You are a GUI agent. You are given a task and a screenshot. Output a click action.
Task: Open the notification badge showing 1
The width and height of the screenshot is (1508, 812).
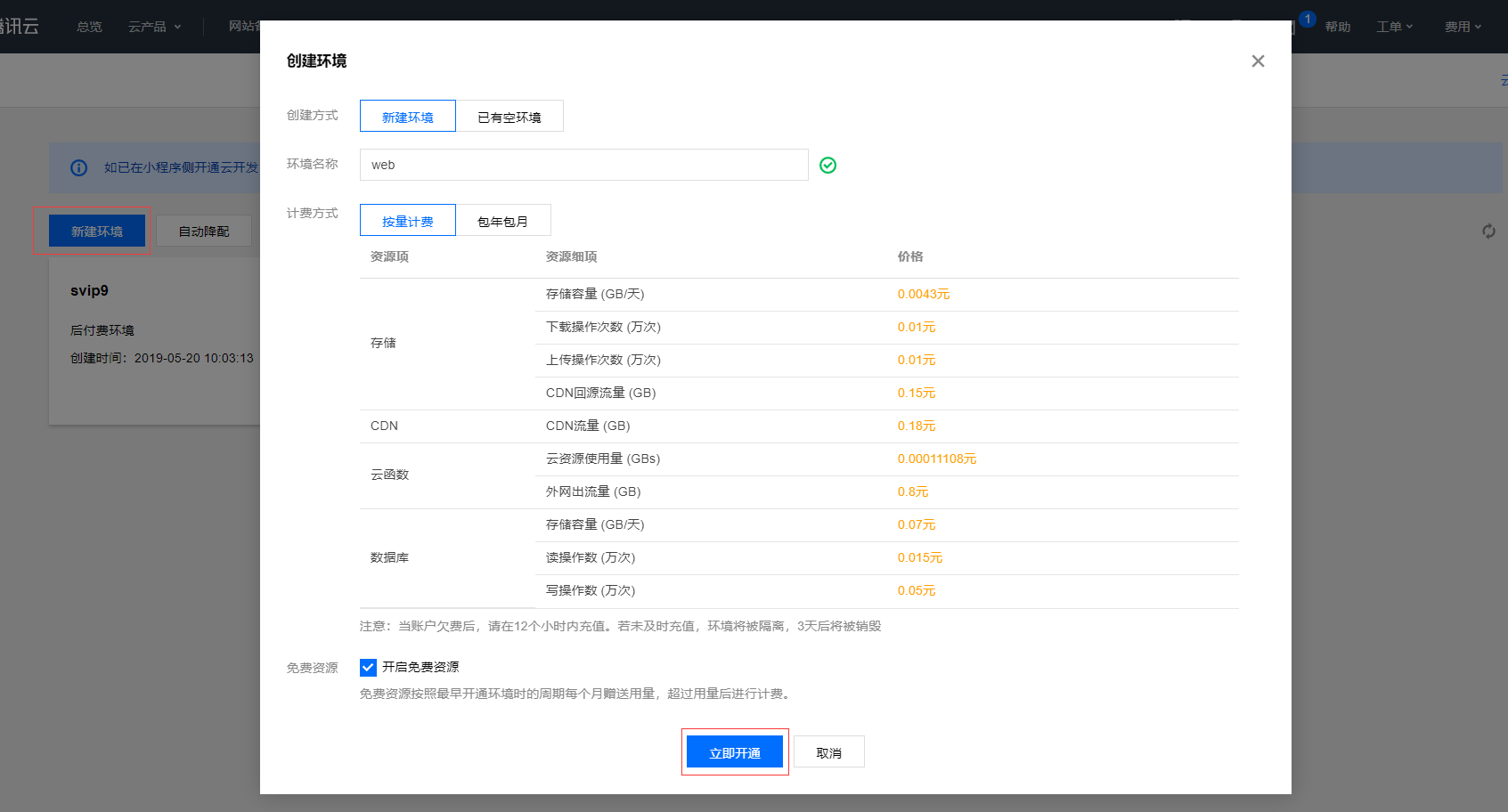pos(1307,17)
